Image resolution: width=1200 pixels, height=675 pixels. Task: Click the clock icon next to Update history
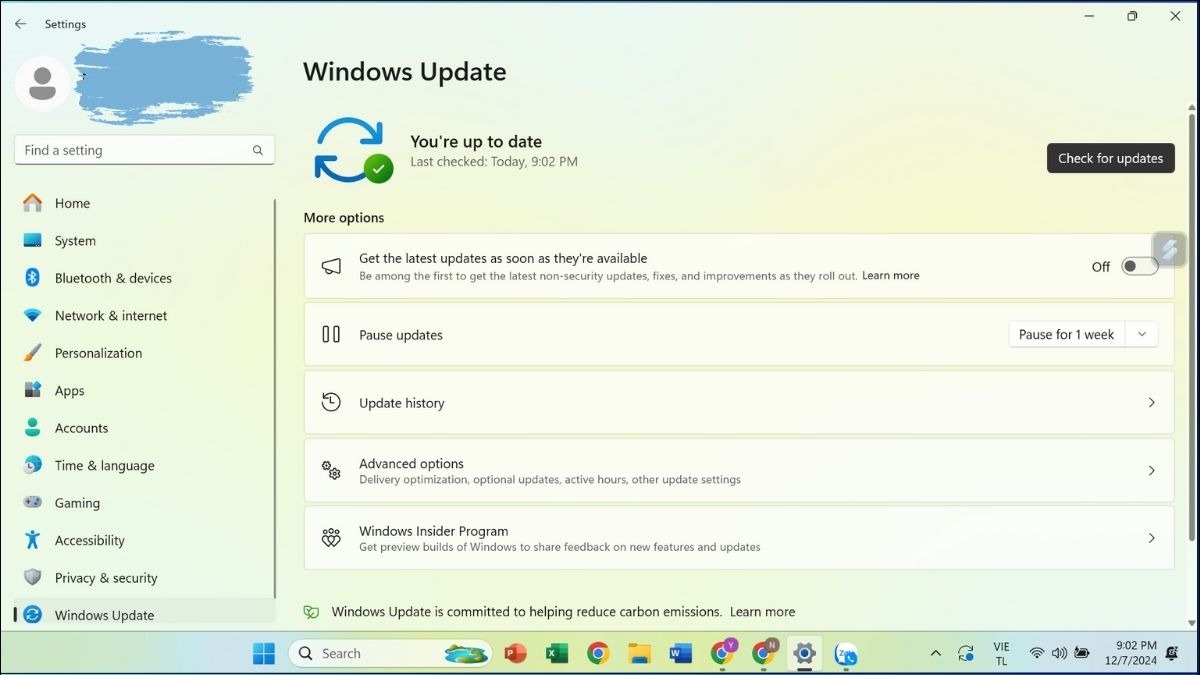331,403
